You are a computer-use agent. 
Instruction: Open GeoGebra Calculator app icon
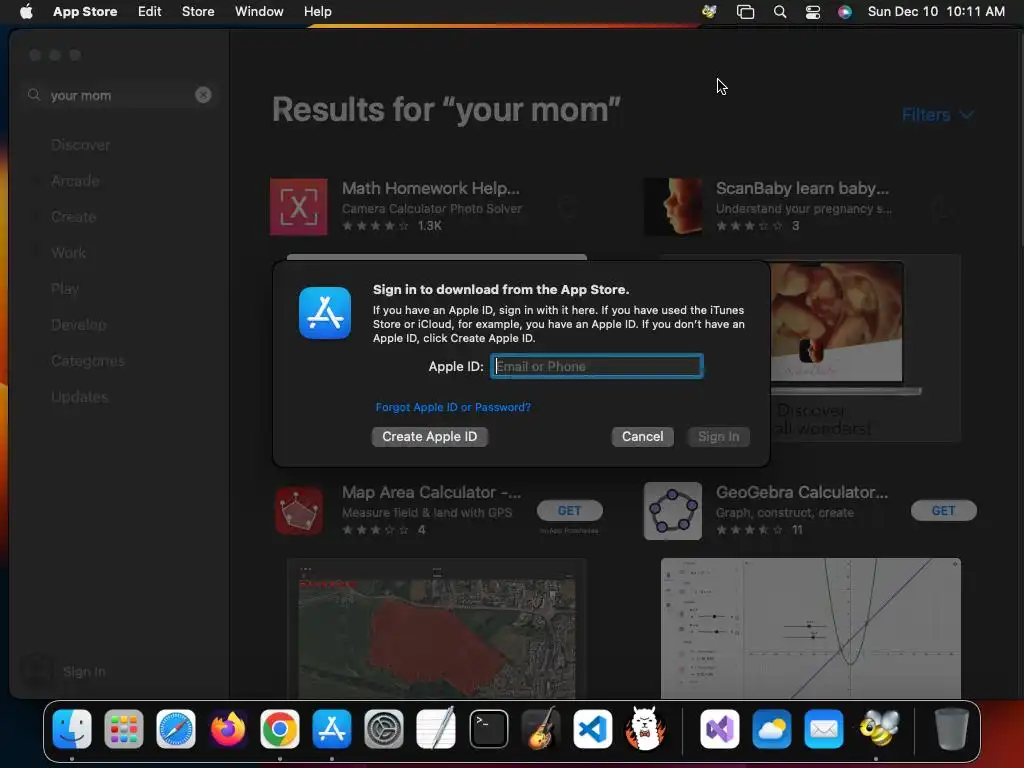click(x=673, y=511)
